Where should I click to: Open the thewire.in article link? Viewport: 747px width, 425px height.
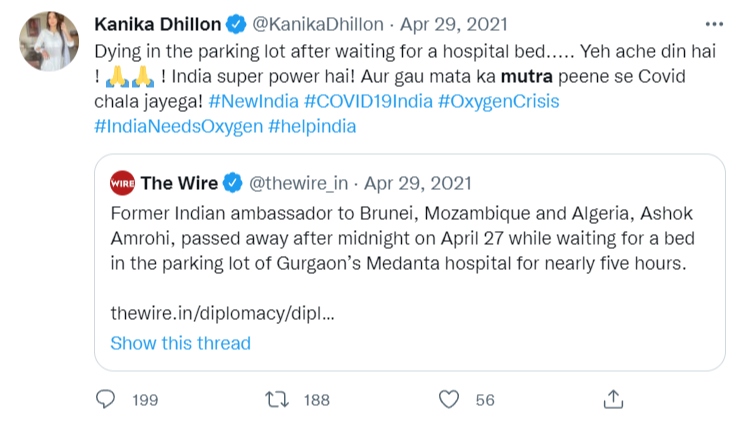(x=222, y=312)
